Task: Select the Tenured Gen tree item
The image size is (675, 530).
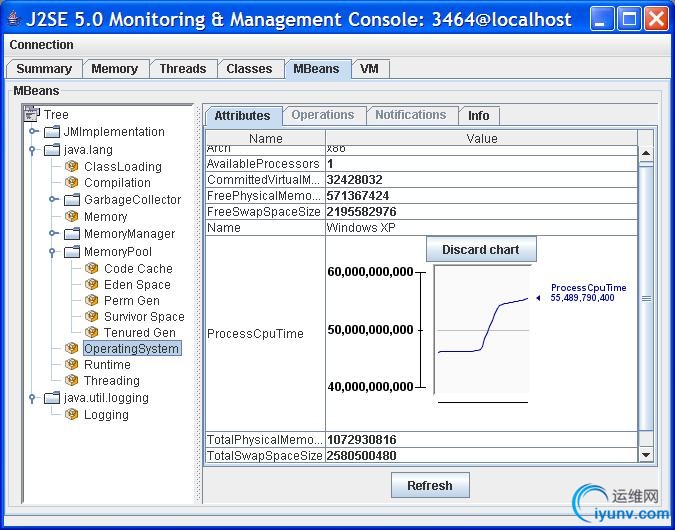Action: click(x=140, y=333)
